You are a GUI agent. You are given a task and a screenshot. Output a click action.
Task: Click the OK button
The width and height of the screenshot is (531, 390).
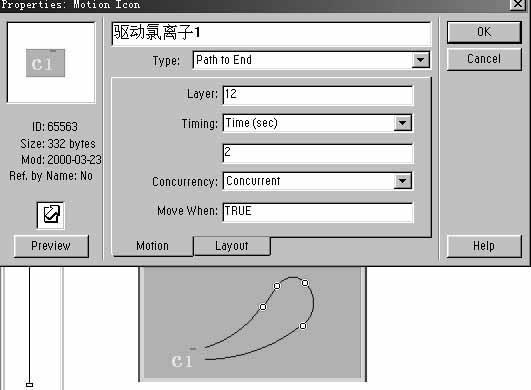484,32
